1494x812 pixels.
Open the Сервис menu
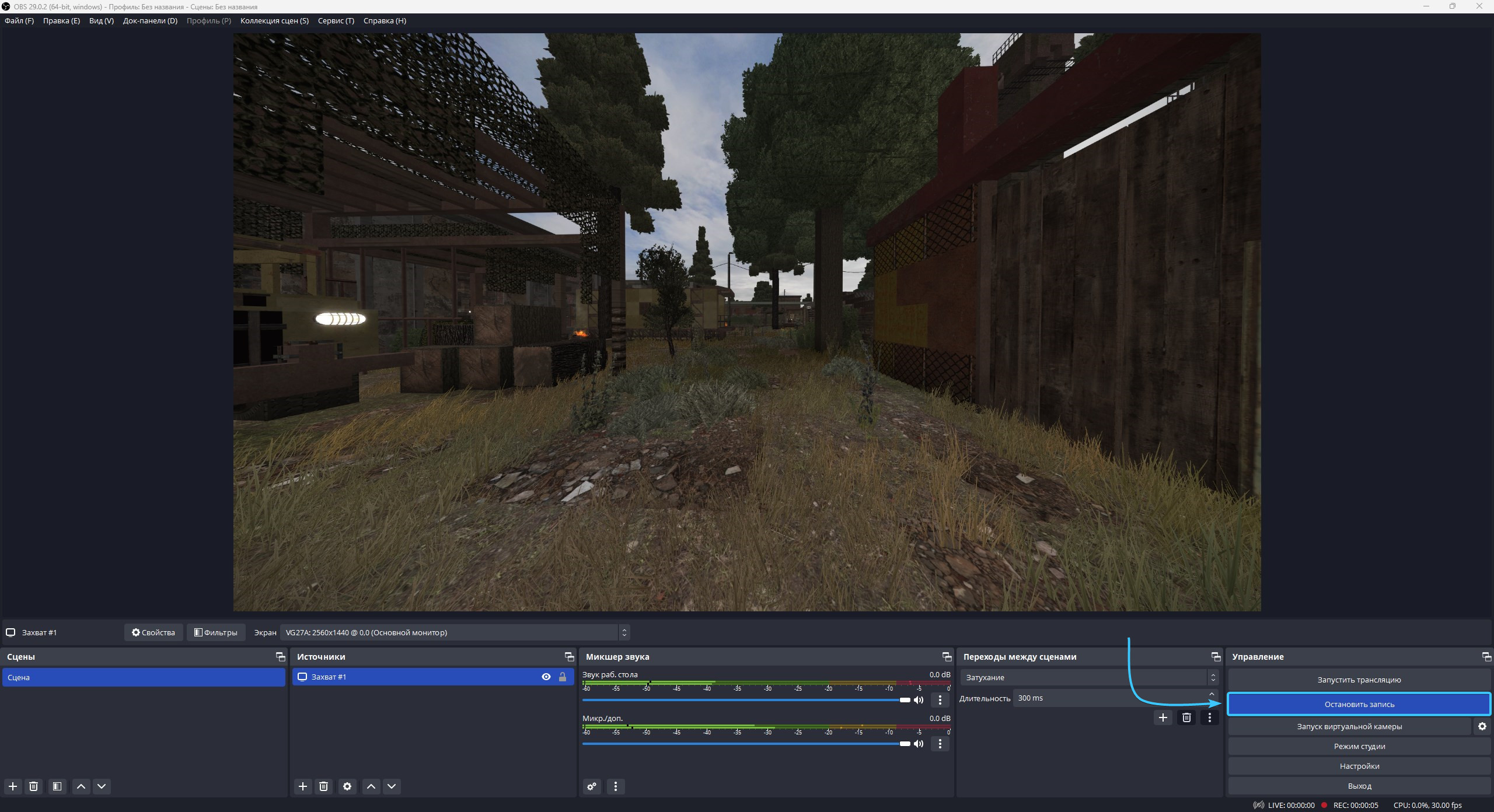point(336,20)
